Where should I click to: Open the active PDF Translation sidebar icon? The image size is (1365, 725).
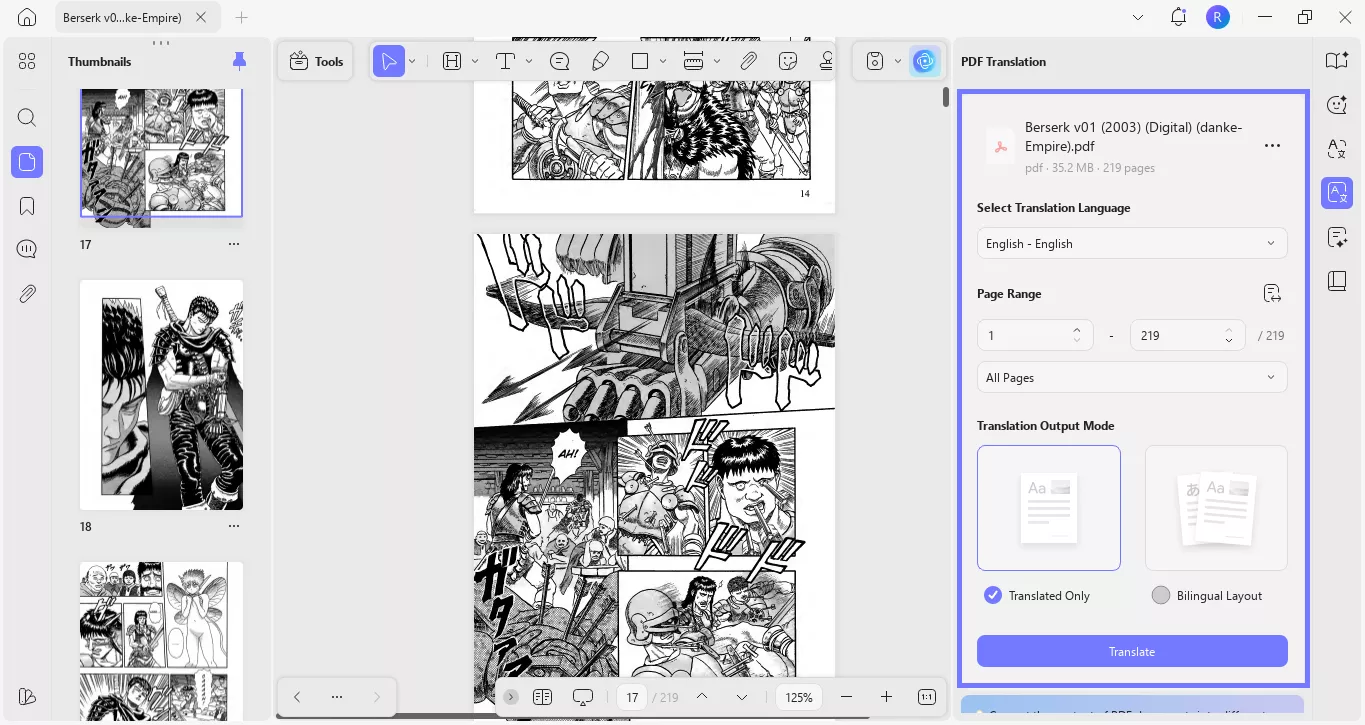coord(1337,193)
